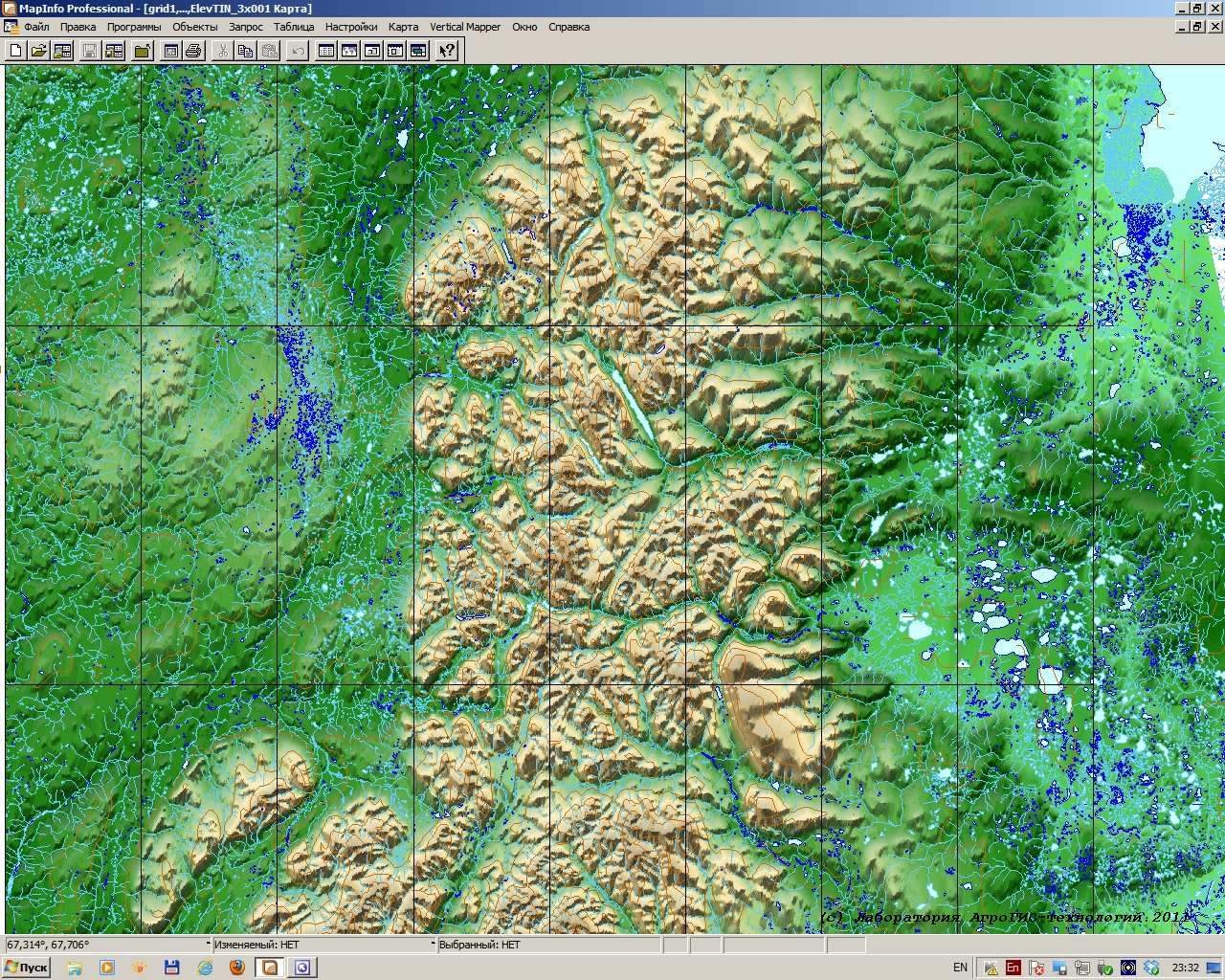Click the Cut scissors icon

point(222,51)
